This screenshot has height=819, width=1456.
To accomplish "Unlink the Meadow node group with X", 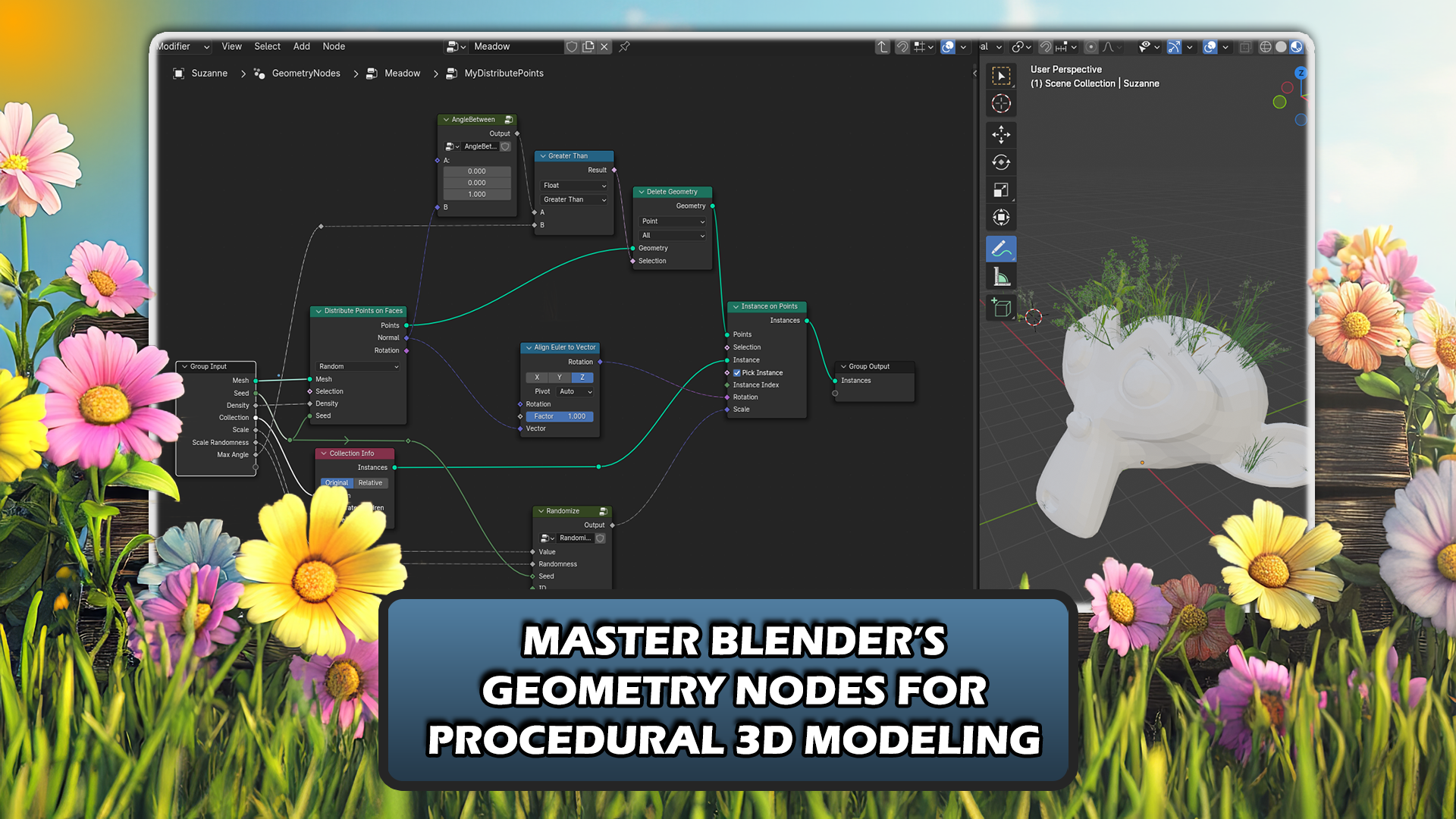I will [x=604, y=47].
